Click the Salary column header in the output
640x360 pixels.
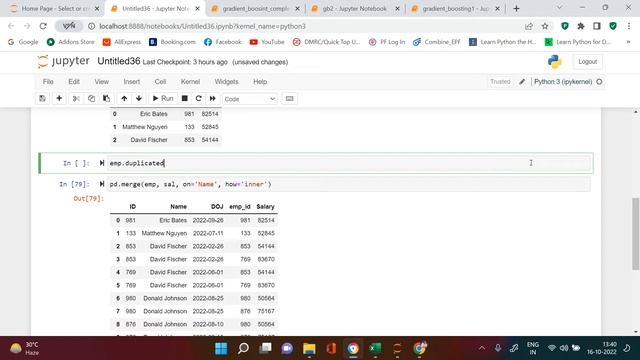(265, 207)
